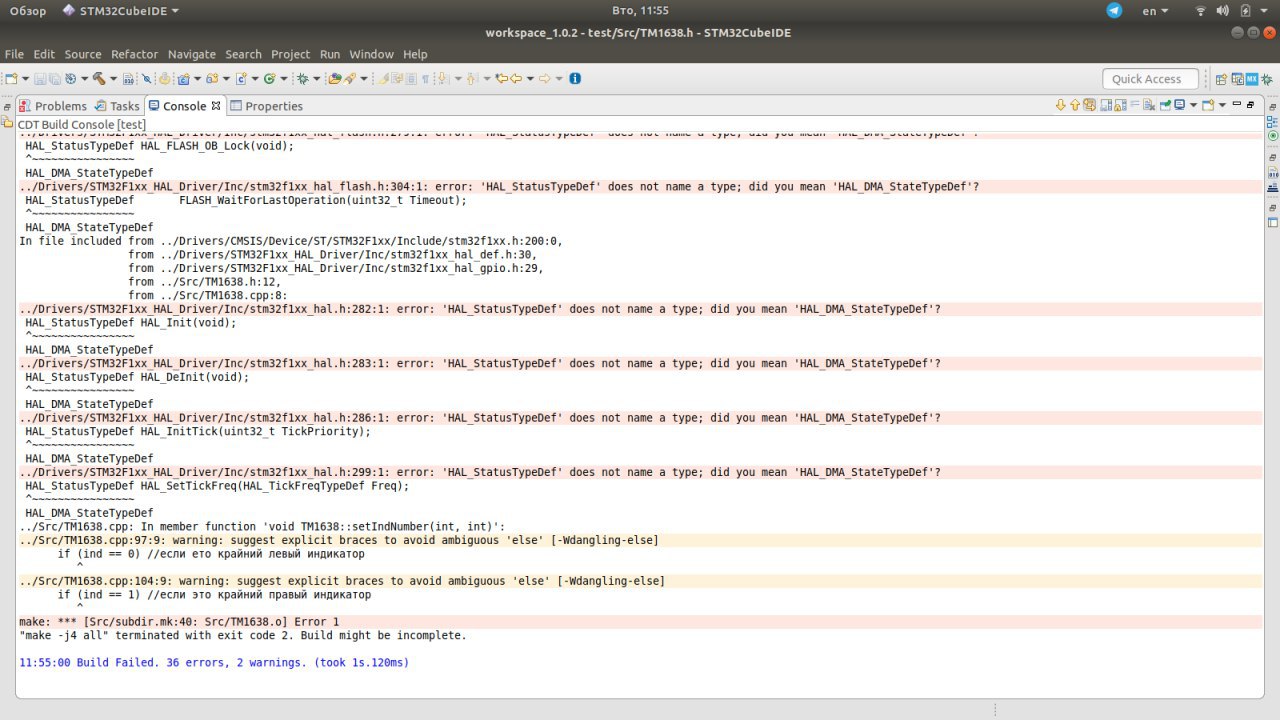Toggle console word wrap button
This screenshot has width=1280, height=720.
coord(1135,104)
